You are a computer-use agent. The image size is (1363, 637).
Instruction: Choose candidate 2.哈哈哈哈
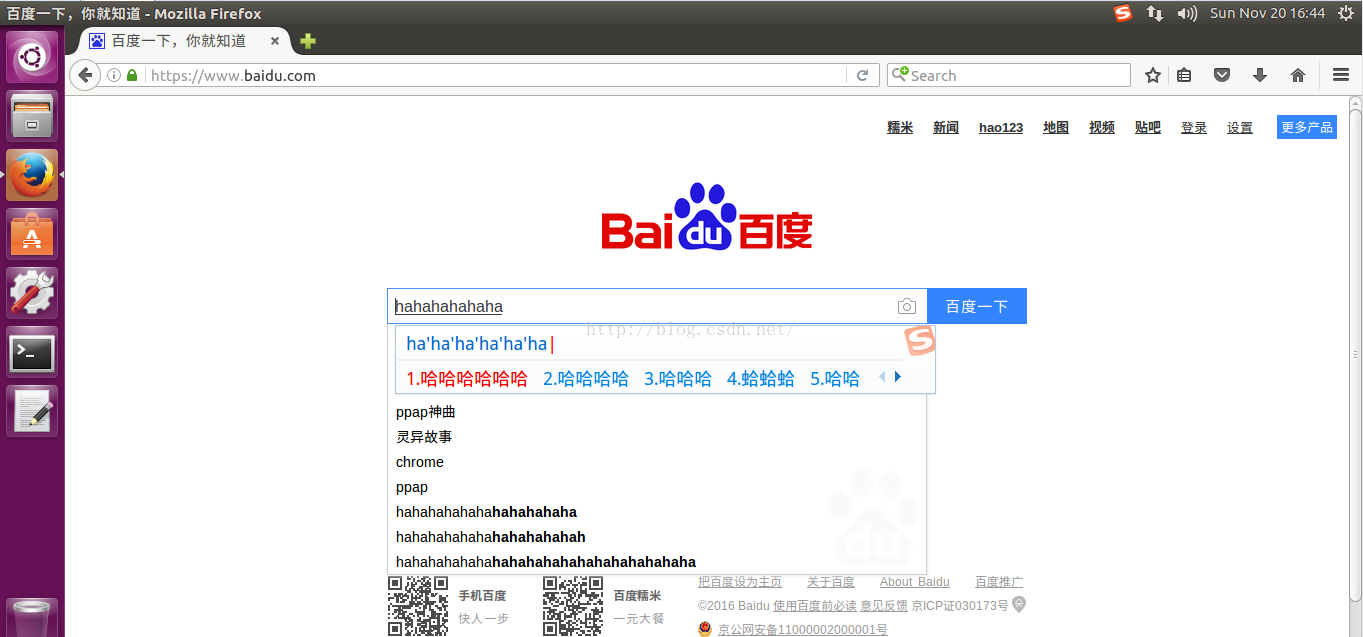(586, 378)
